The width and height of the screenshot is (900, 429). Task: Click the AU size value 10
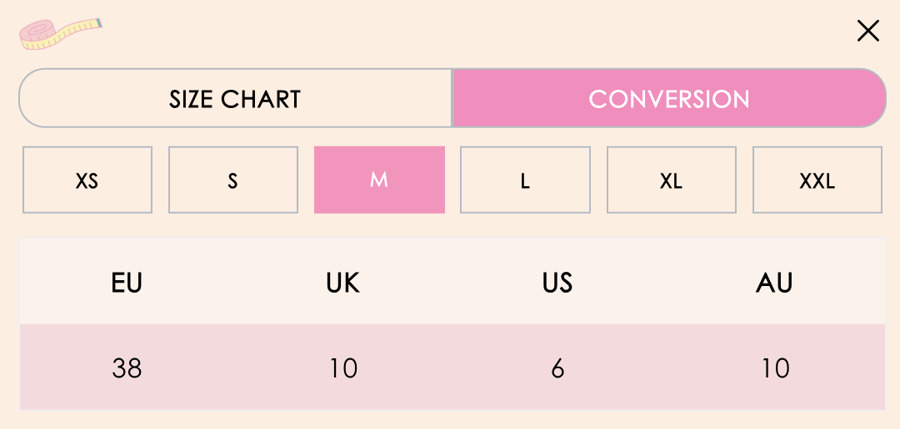point(775,368)
